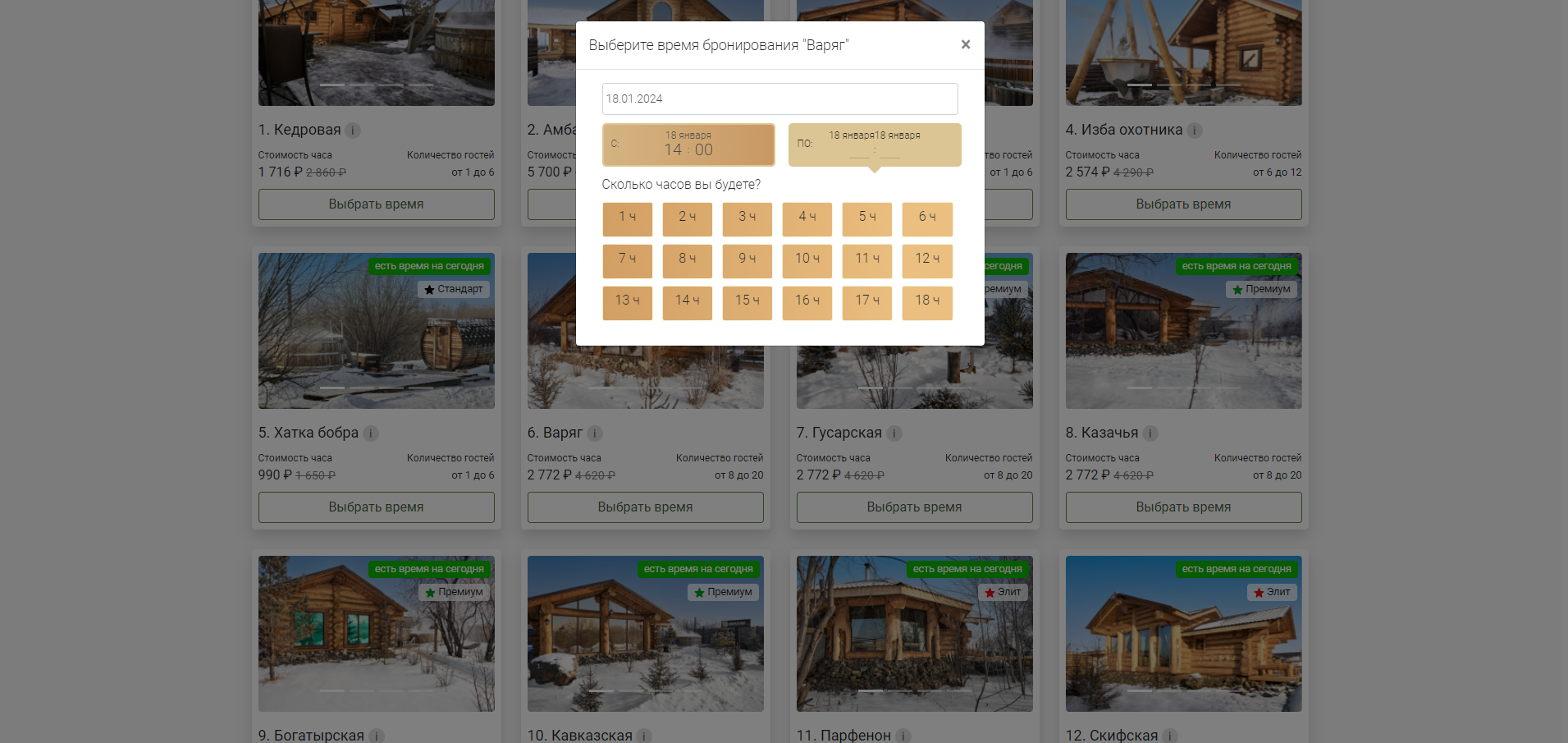The width and height of the screenshot is (1568, 743).
Task: Open info icon next to Хатка бобра
Action: (x=371, y=433)
